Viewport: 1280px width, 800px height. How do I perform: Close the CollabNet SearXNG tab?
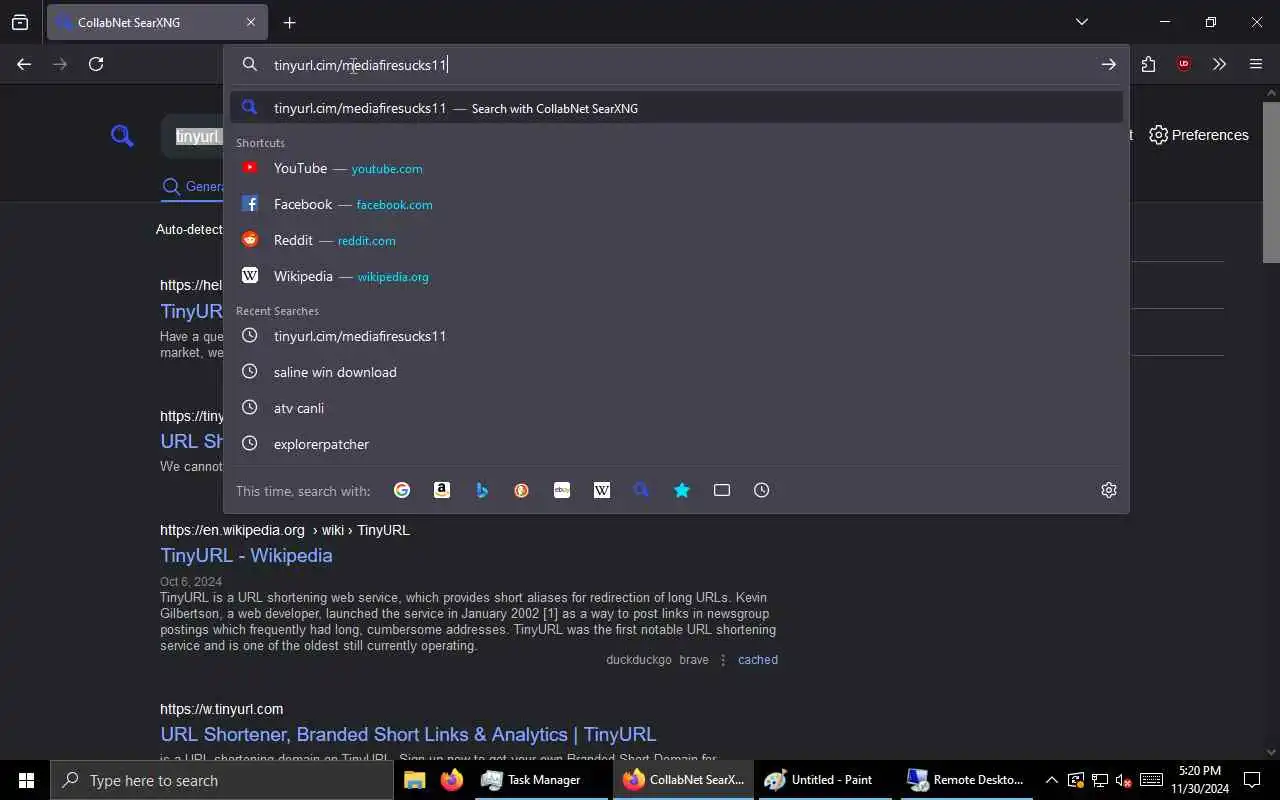(250, 22)
